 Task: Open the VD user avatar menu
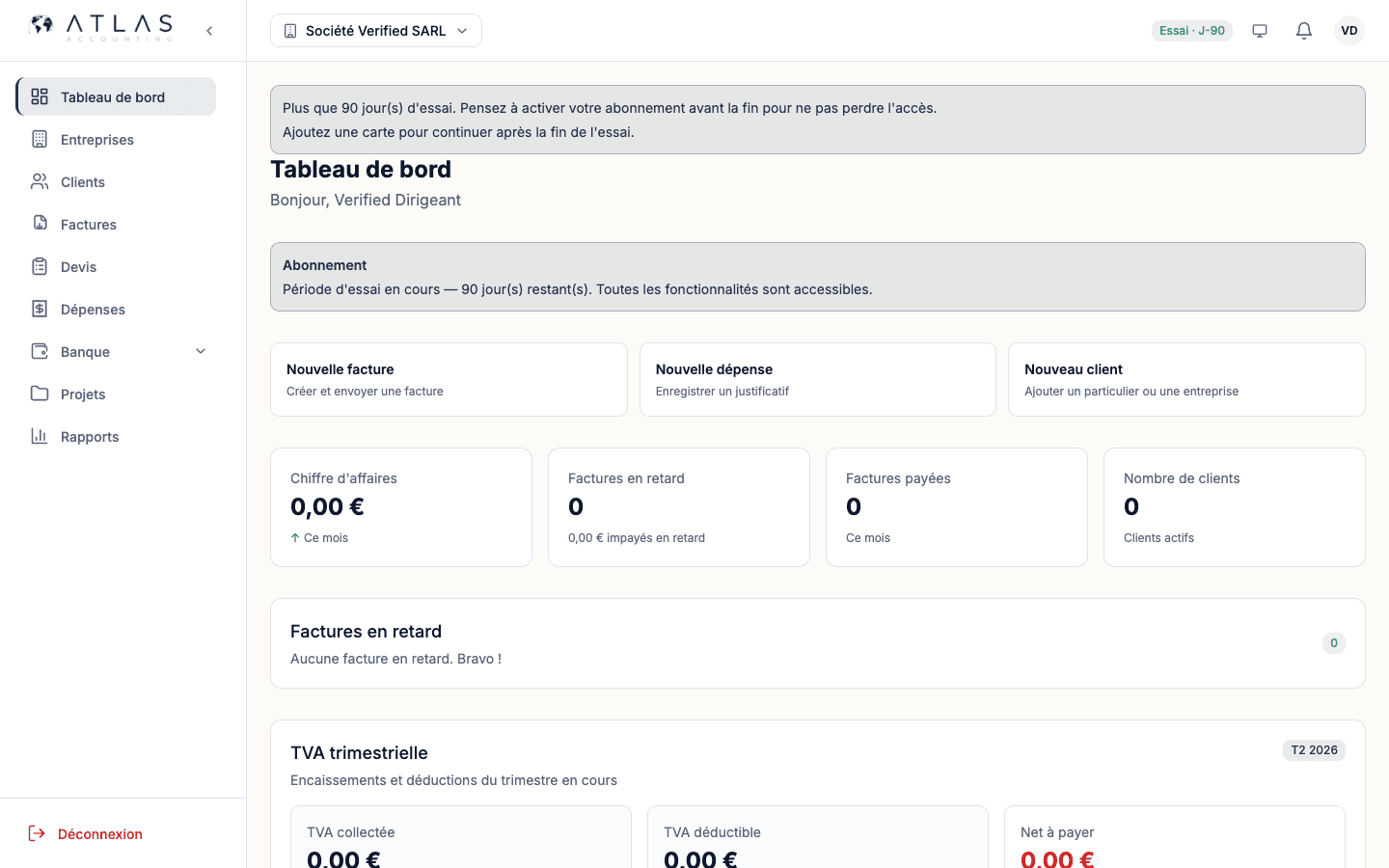pos(1349,31)
